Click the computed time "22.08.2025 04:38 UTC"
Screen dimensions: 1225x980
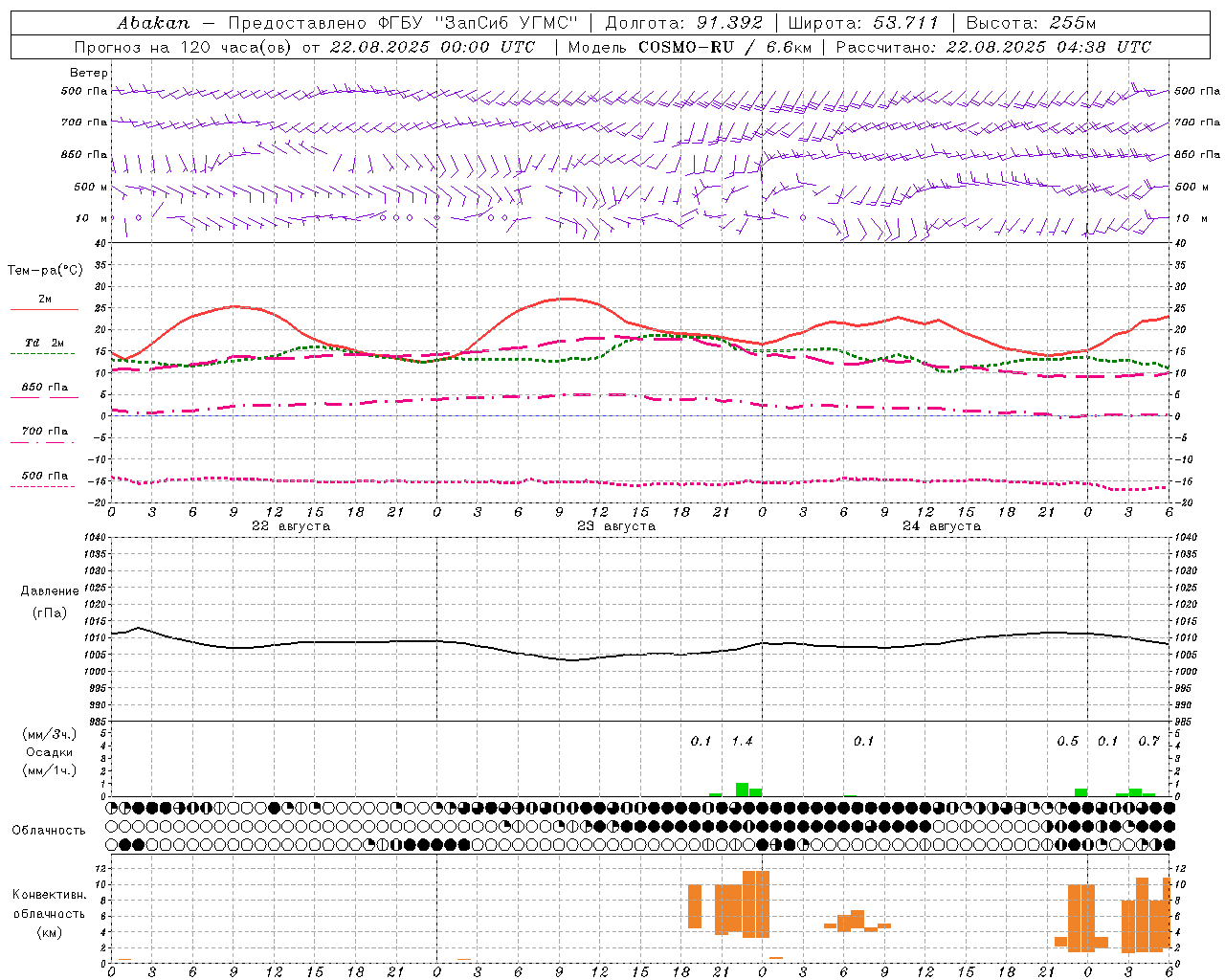point(1049,47)
